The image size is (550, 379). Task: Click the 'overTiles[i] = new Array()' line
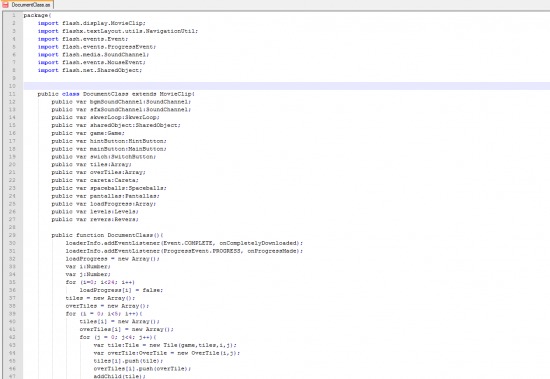pyautogui.click(x=127, y=329)
